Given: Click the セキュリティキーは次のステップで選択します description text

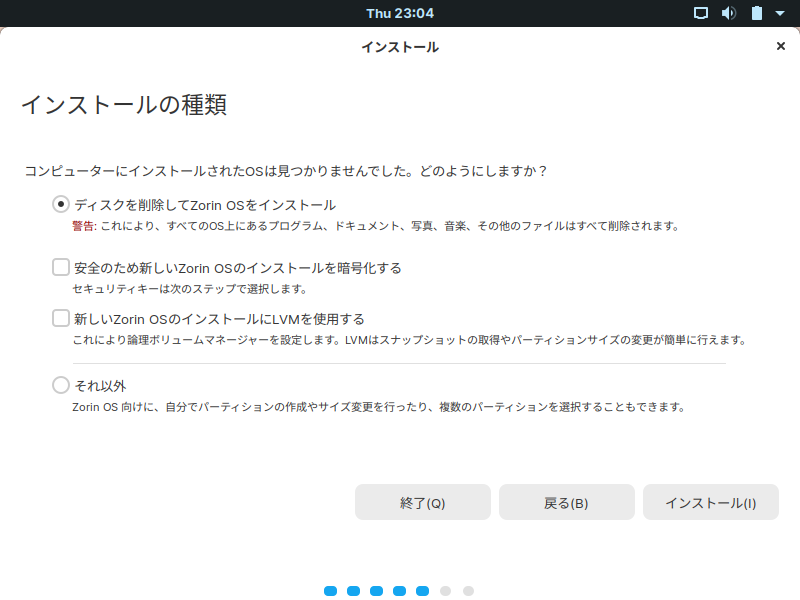Looking at the screenshot, I should (190, 289).
